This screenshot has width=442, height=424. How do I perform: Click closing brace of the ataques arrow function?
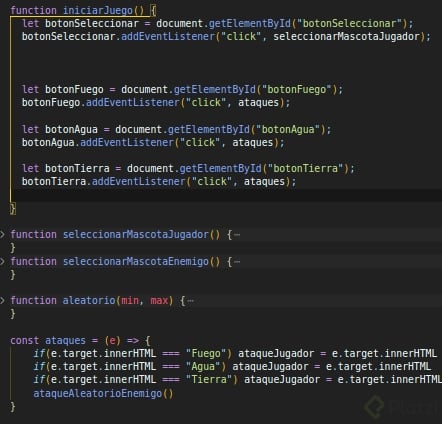click(x=13, y=407)
